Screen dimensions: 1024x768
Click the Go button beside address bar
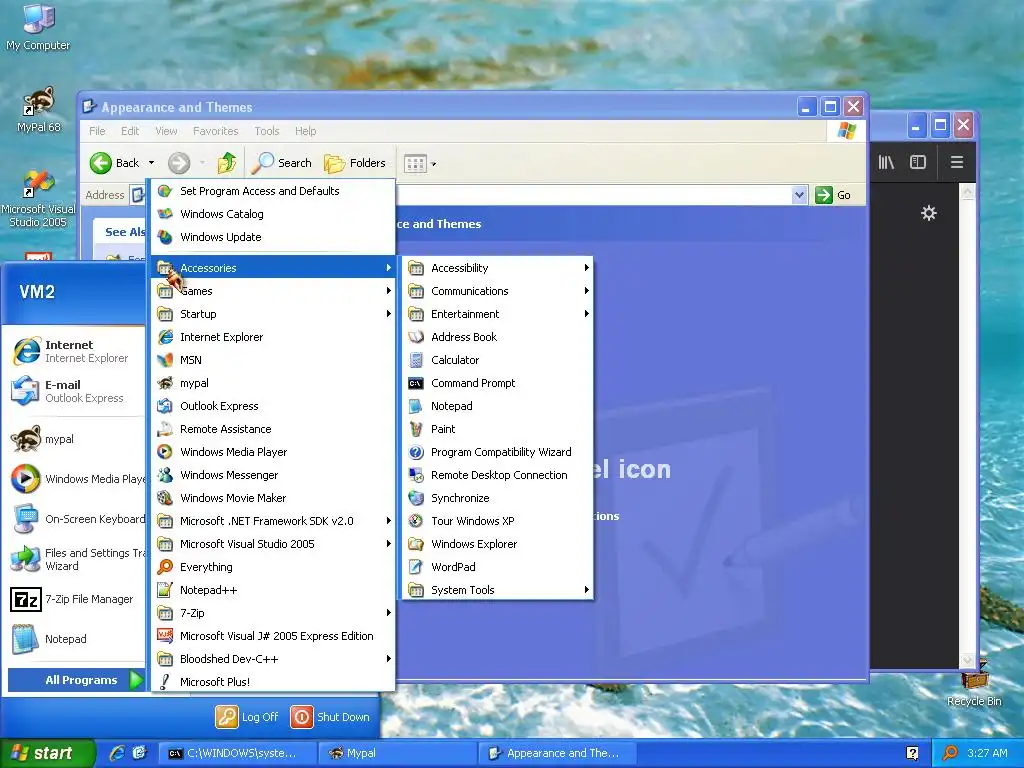coord(833,195)
